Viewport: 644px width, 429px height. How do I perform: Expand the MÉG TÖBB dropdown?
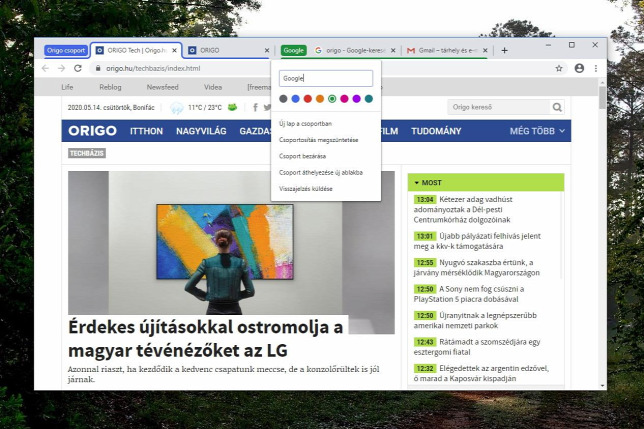click(537, 131)
